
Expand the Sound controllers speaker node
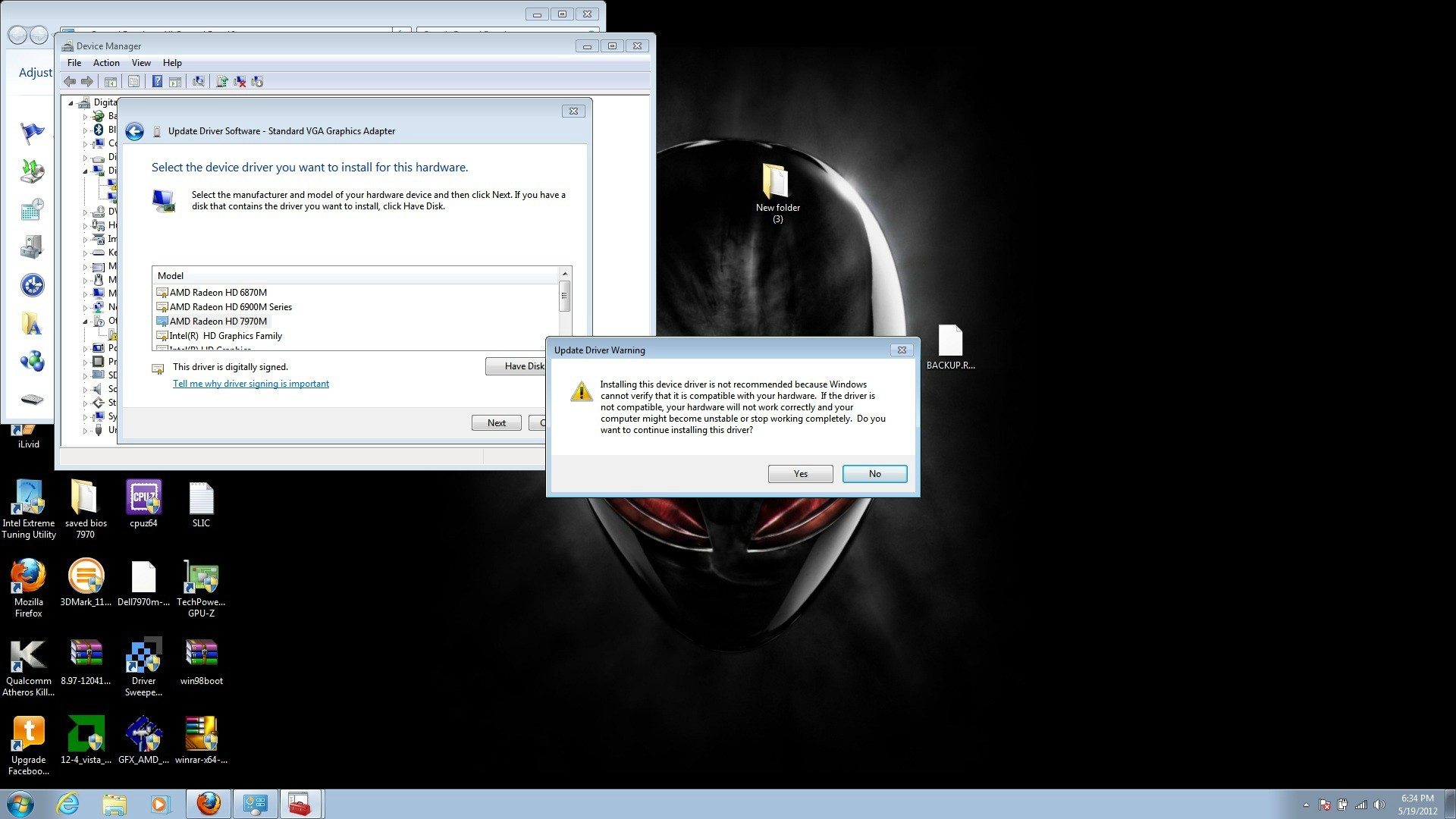[x=85, y=390]
